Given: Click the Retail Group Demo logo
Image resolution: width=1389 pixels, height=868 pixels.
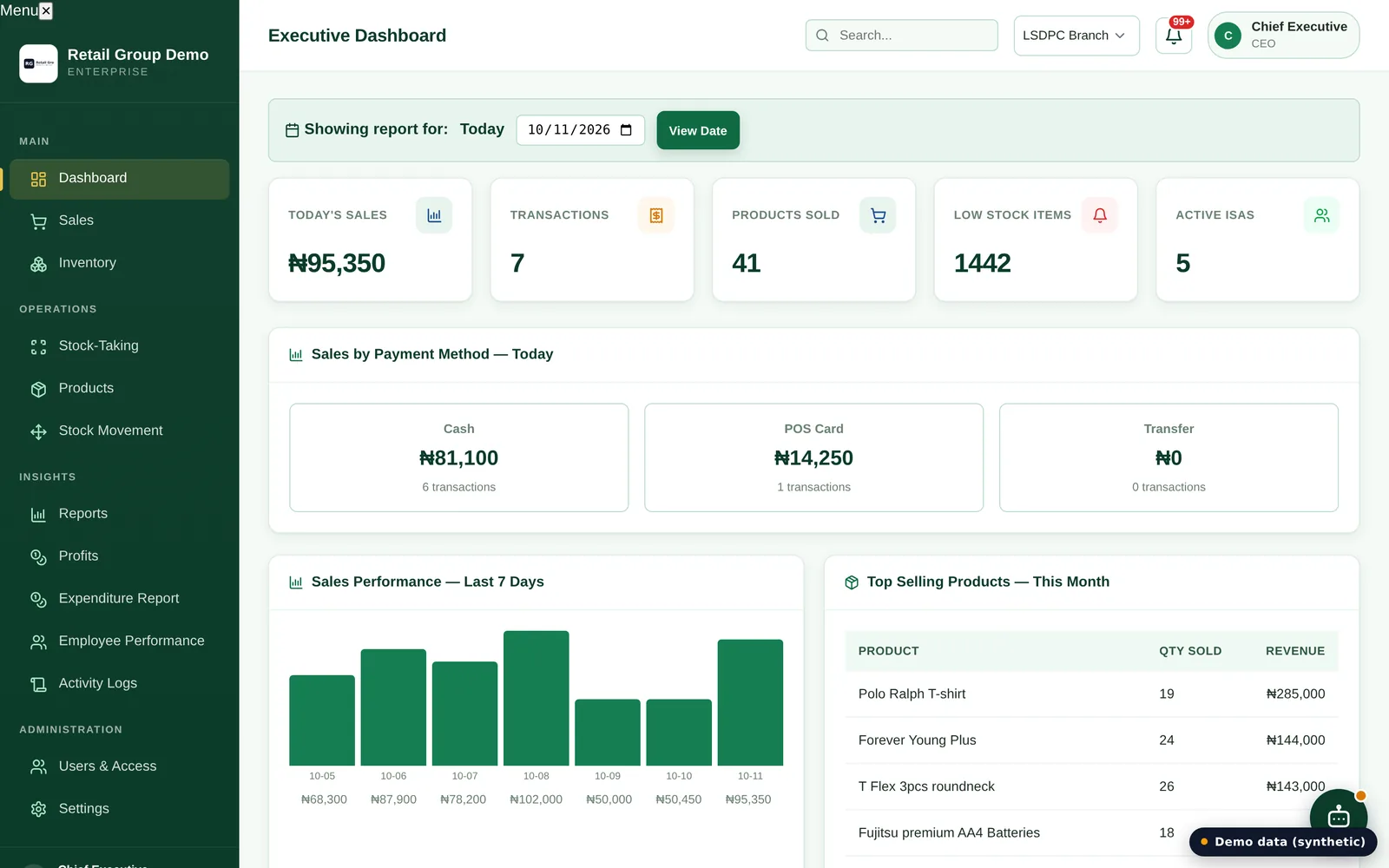Looking at the screenshot, I should pos(38,63).
